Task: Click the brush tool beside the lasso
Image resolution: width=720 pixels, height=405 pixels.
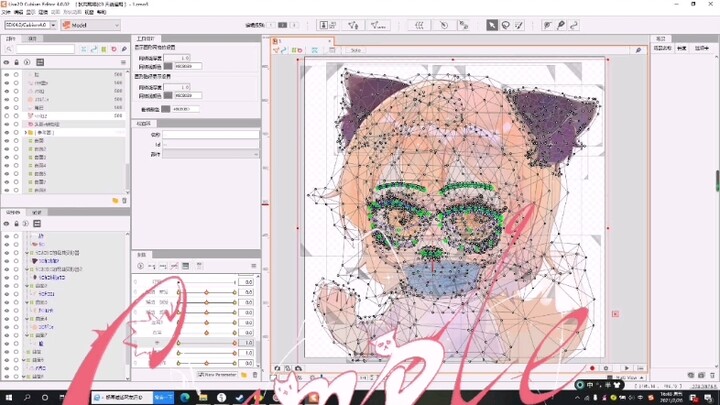Action: 520,25
